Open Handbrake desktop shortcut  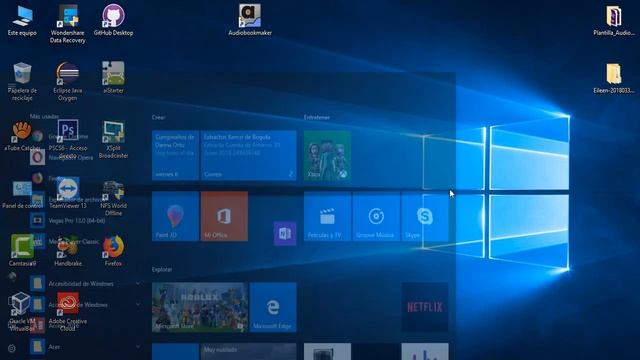point(68,251)
